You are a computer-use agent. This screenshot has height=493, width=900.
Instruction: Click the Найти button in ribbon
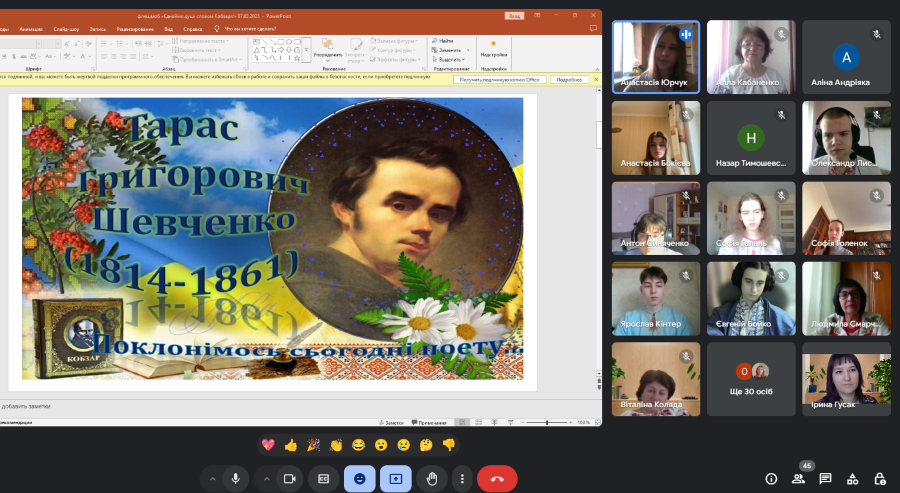pos(443,41)
